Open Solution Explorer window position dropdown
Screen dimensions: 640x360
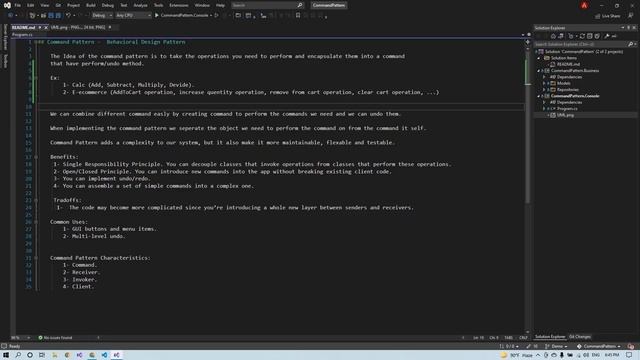623,28
